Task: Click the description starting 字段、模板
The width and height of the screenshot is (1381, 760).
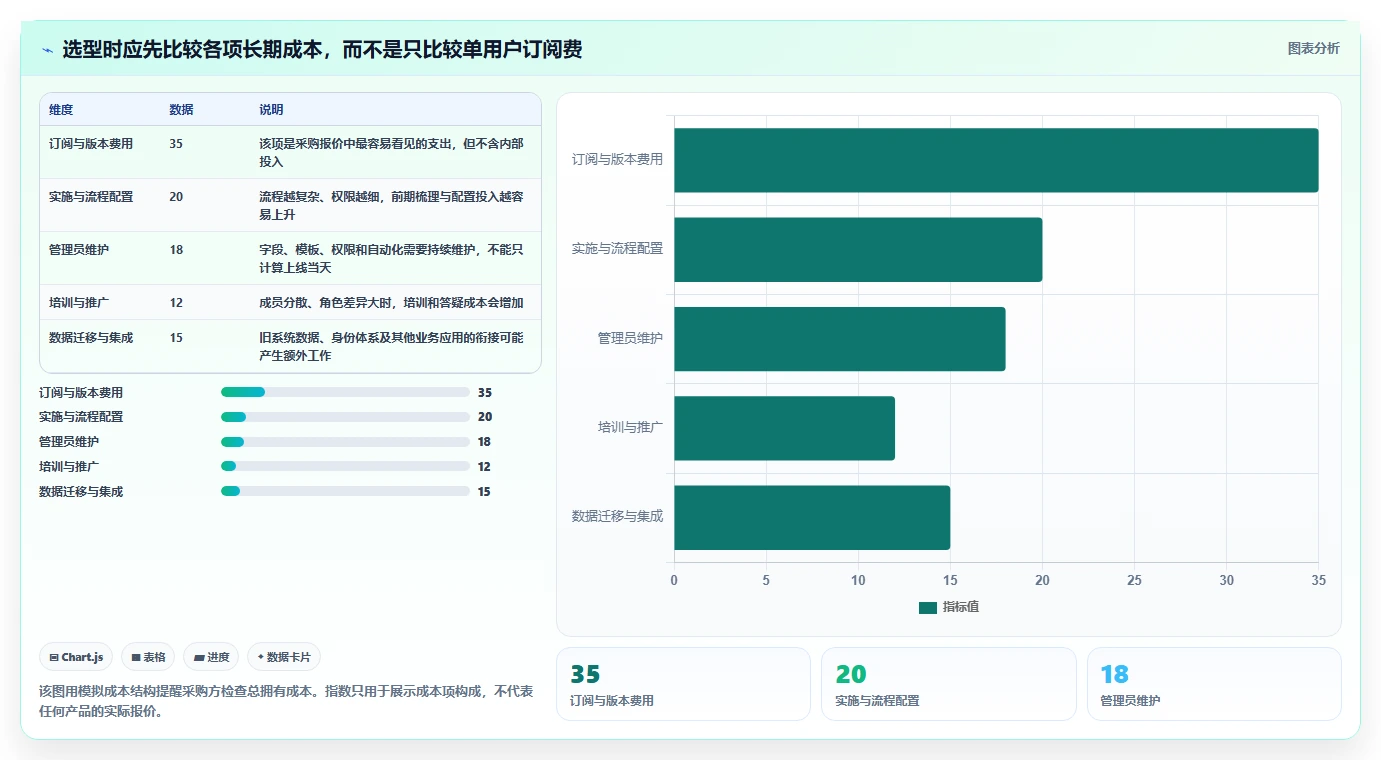Action: (391, 259)
